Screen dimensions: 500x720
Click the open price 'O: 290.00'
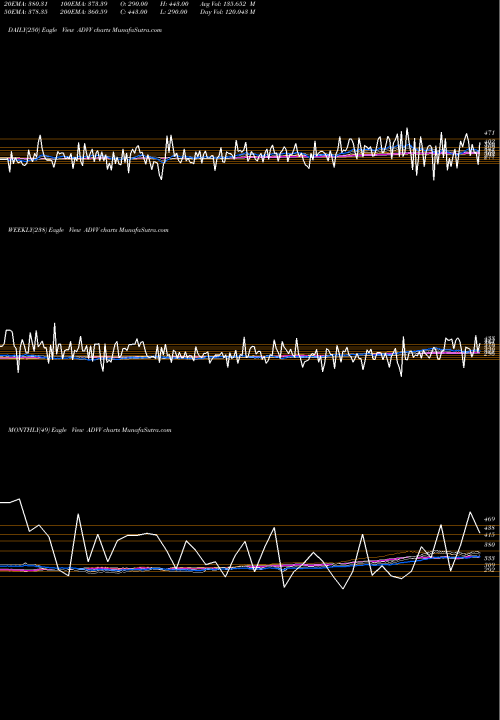coord(135,4)
